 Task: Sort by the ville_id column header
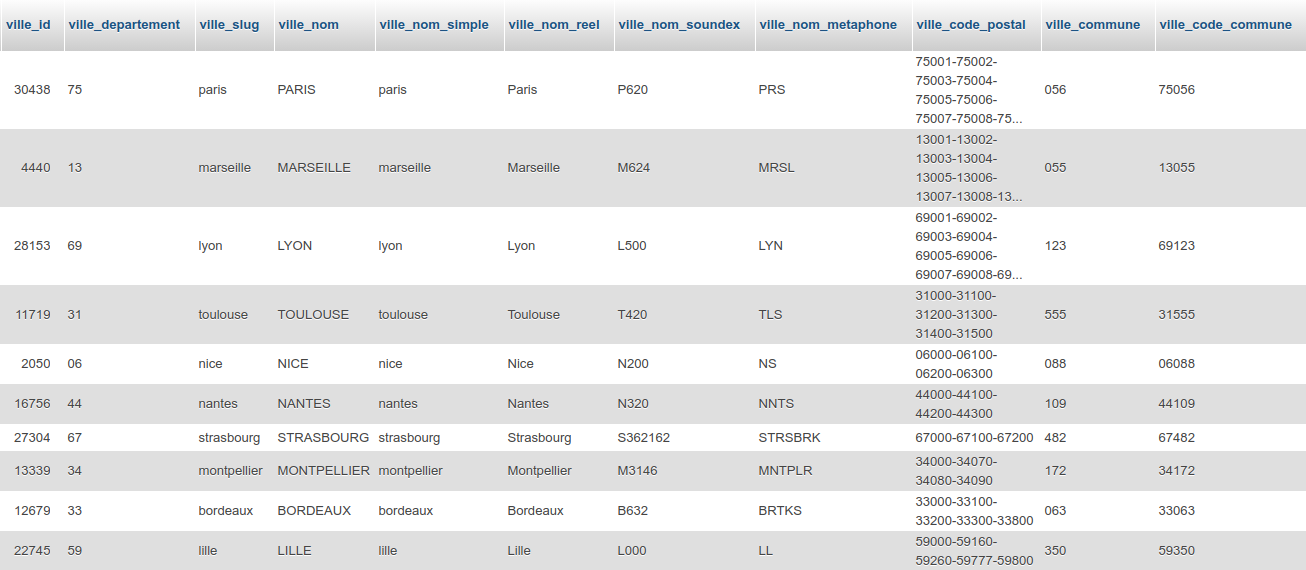pyautogui.click(x=29, y=24)
